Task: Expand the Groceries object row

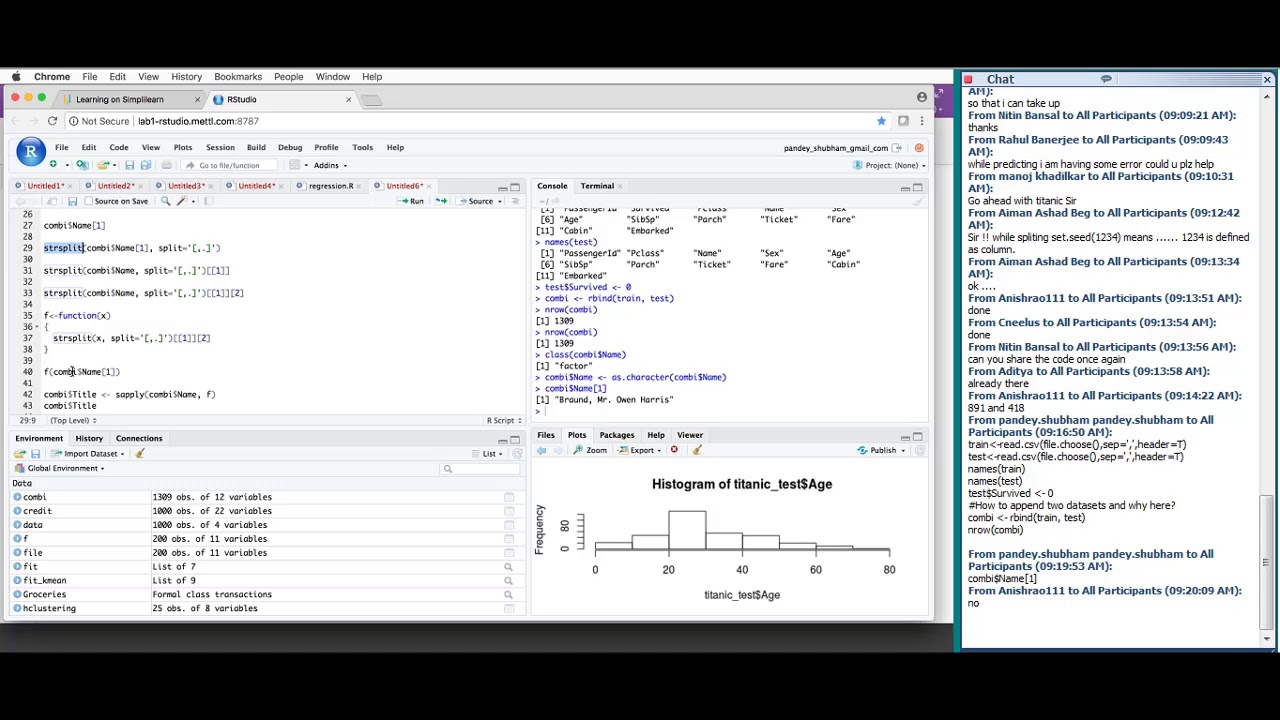Action: coord(17,595)
